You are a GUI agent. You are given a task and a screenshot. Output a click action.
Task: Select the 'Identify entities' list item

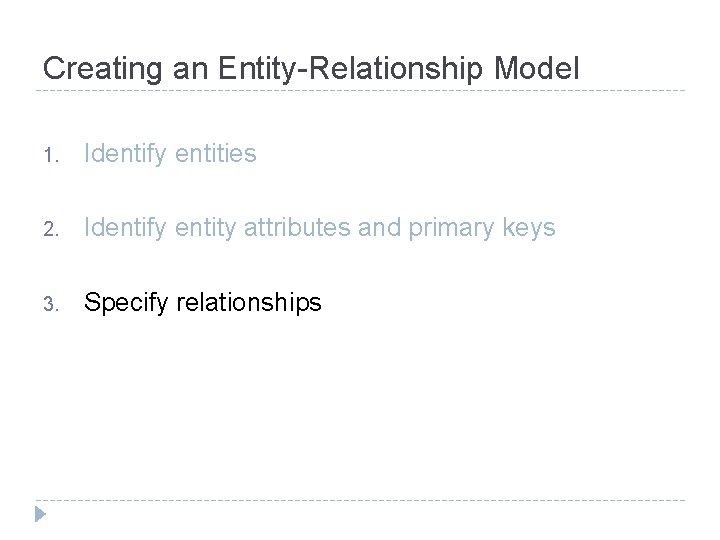(170, 154)
